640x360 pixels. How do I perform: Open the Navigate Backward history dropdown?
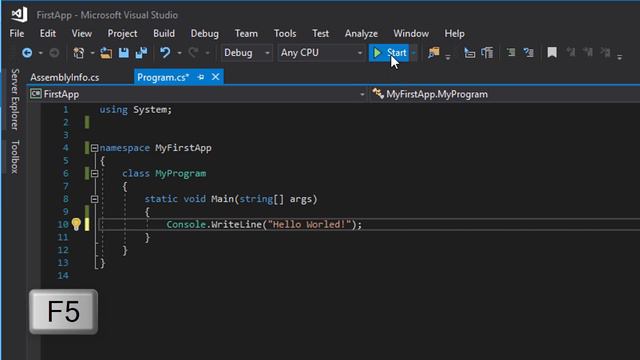(x=40, y=53)
